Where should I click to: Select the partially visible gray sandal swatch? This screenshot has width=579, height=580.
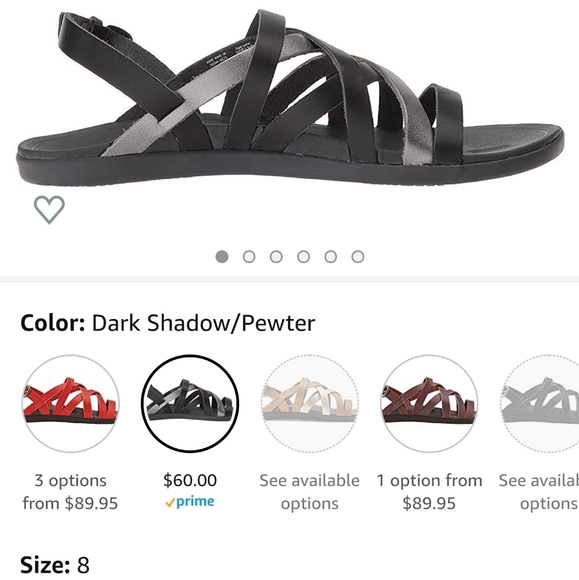tap(540, 404)
